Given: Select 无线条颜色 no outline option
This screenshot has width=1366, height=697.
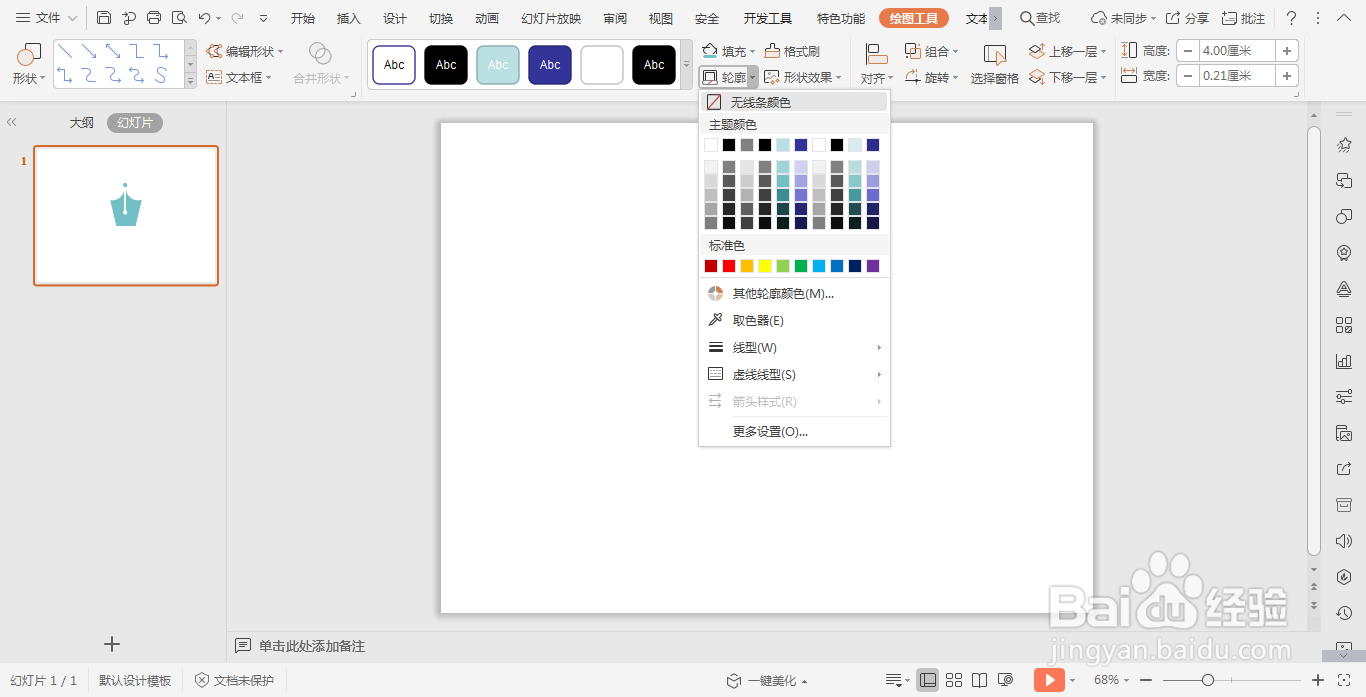Looking at the screenshot, I should (x=793, y=102).
